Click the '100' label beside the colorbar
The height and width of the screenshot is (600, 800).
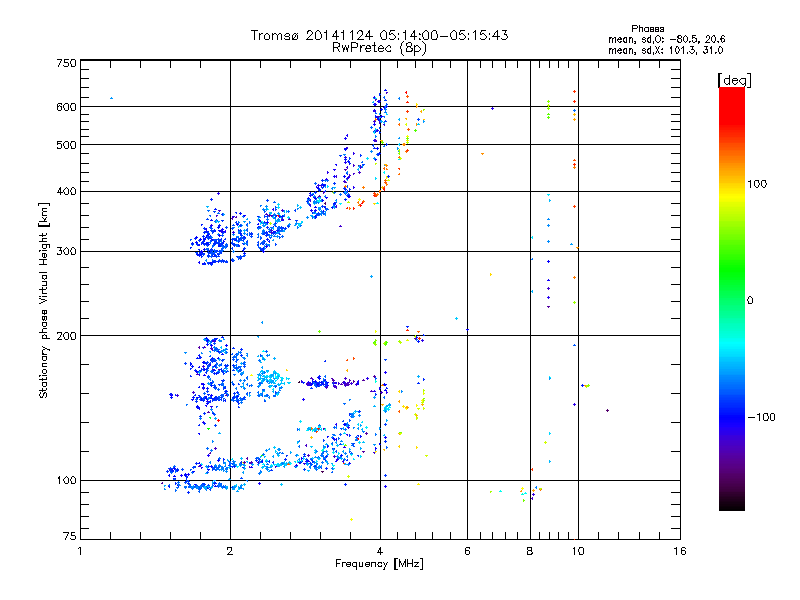(x=757, y=184)
